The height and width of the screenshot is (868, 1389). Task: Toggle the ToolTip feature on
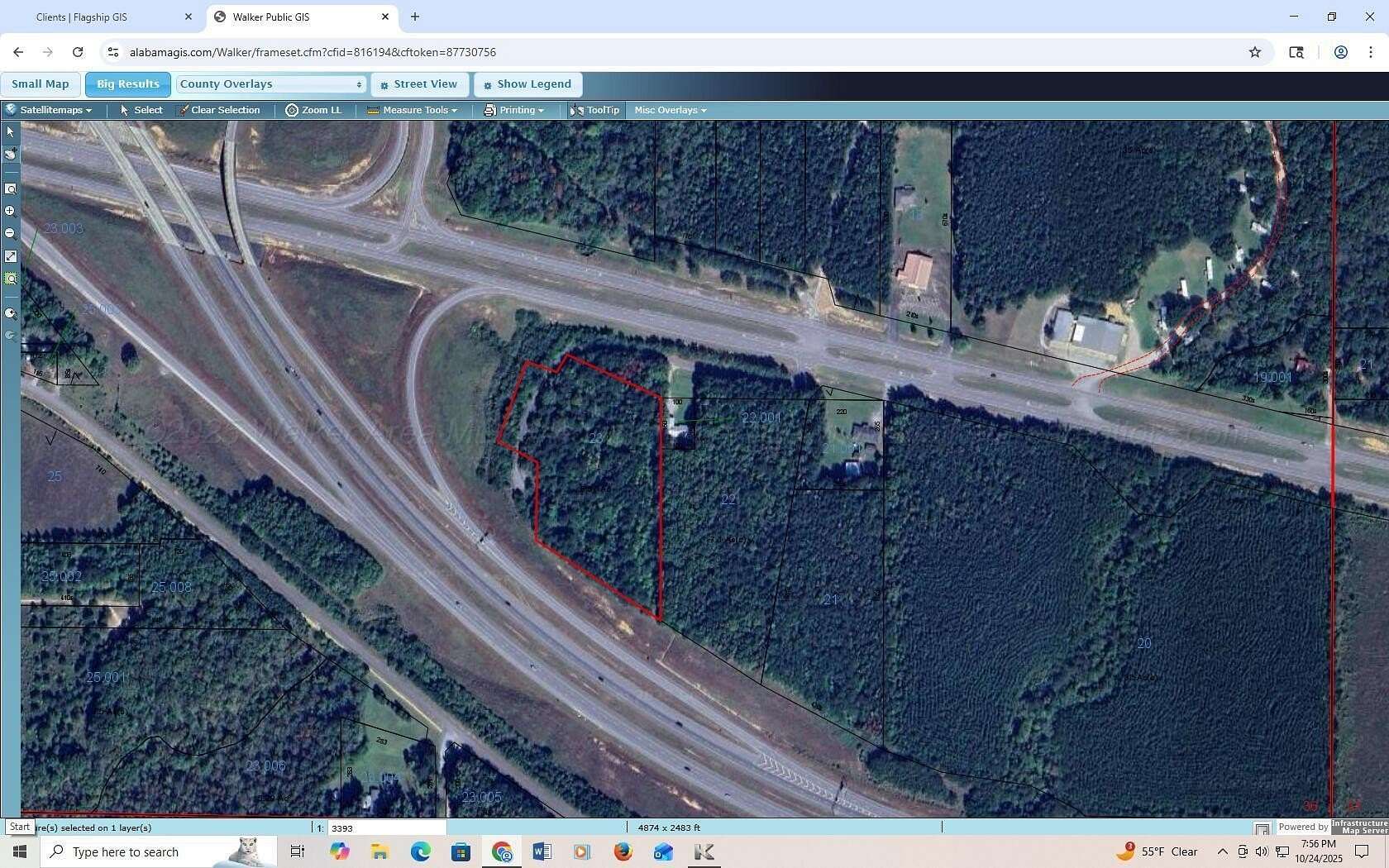(x=594, y=109)
